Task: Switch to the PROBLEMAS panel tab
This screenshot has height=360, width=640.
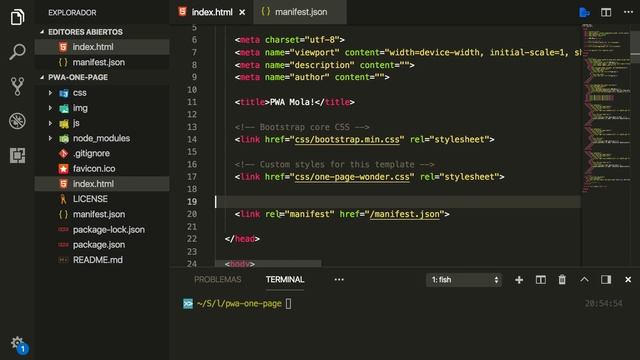Action: click(218, 280)
